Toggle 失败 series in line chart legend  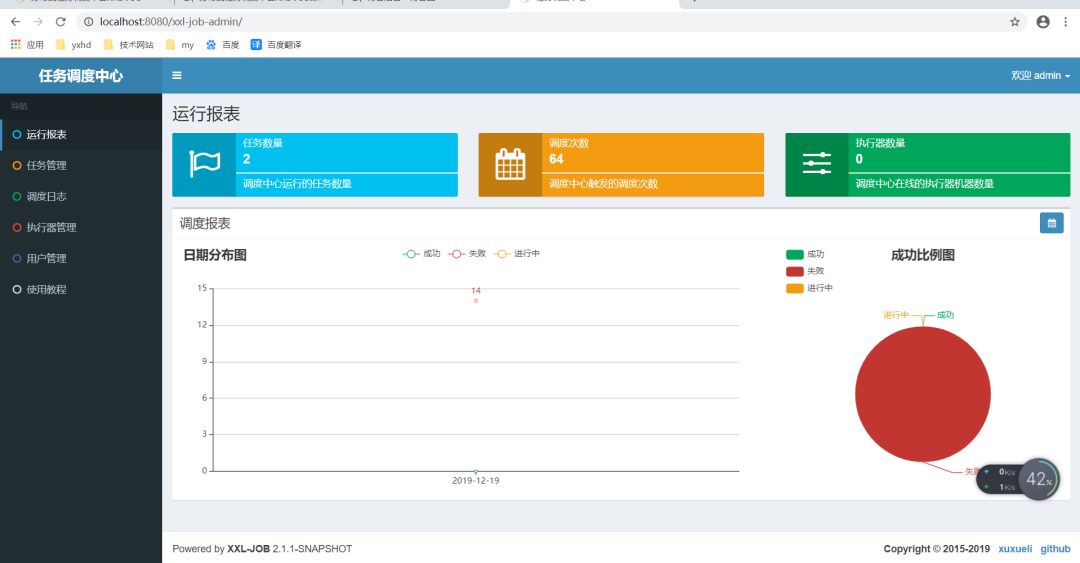[467, 254]
